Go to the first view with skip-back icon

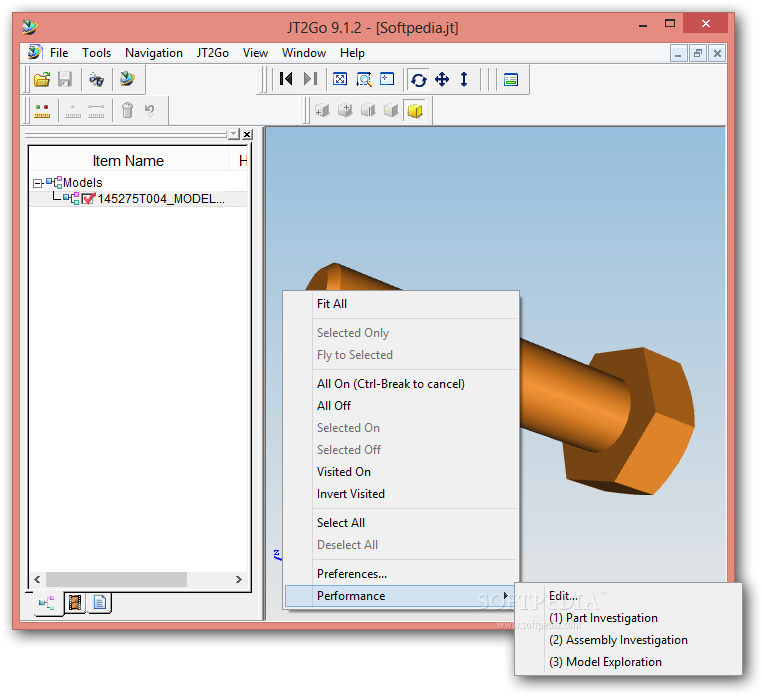coord(286,79)
